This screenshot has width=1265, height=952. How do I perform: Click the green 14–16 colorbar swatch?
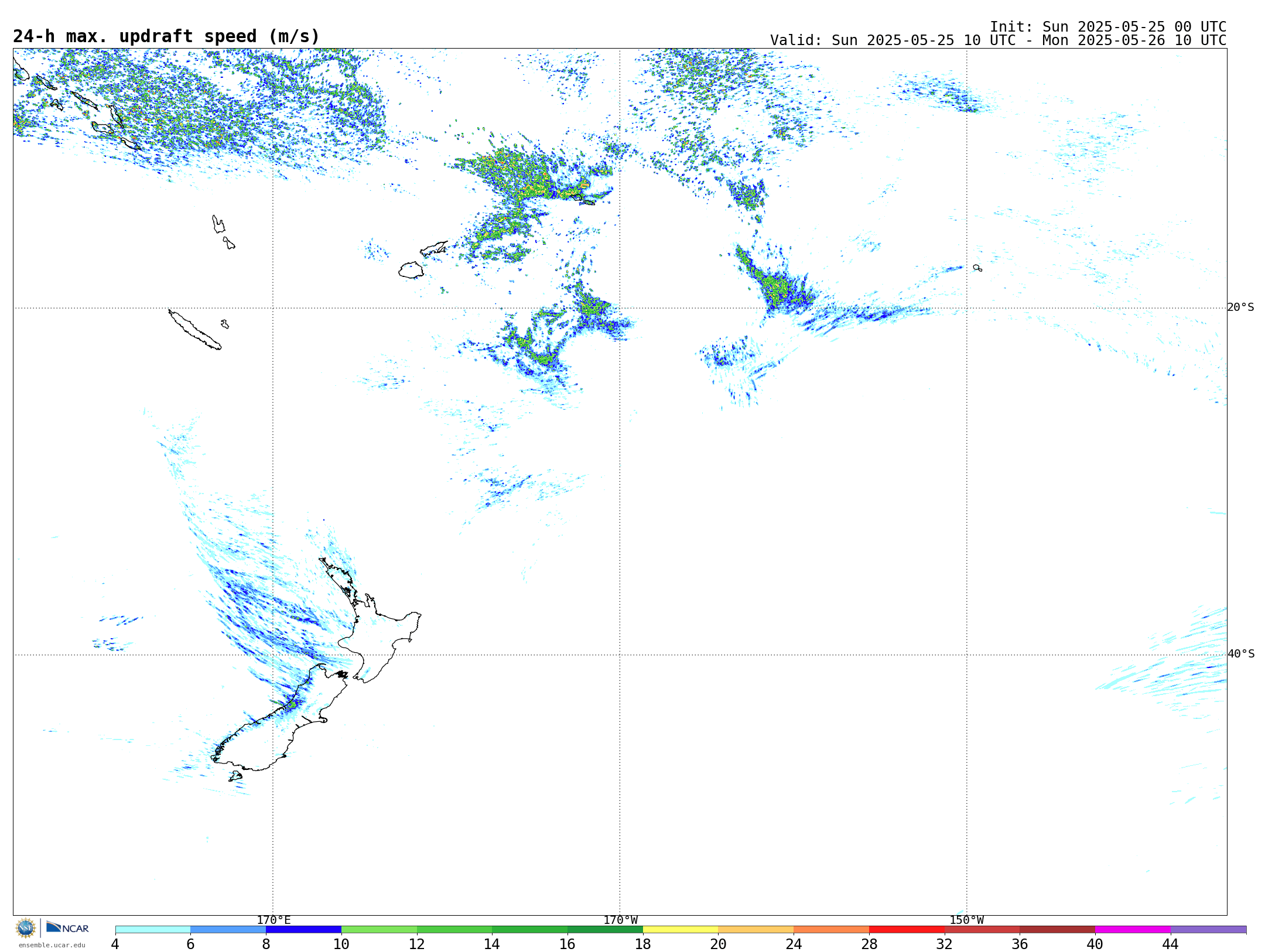530,930
